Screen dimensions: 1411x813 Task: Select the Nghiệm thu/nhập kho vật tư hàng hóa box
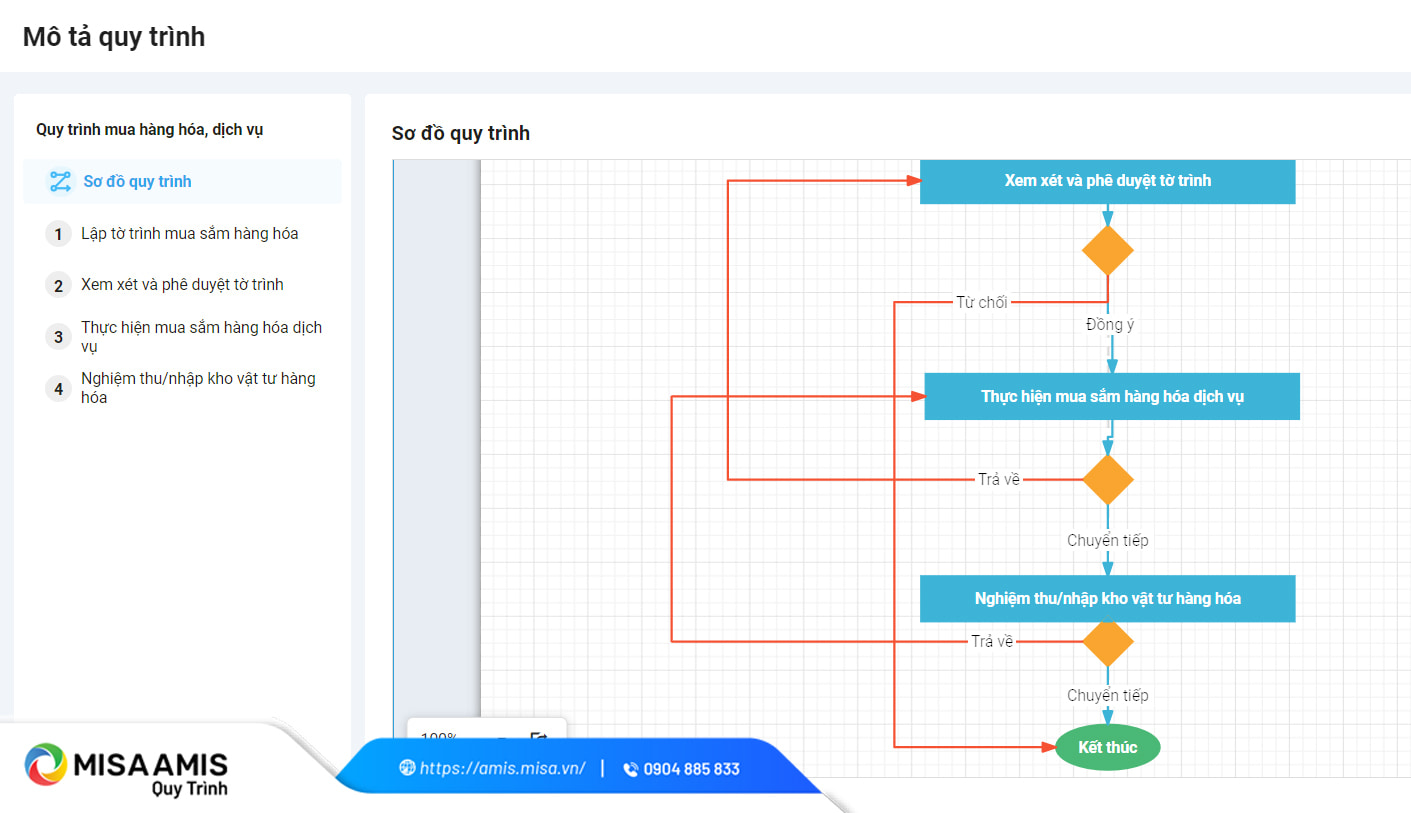click(x=1108, y=598)
